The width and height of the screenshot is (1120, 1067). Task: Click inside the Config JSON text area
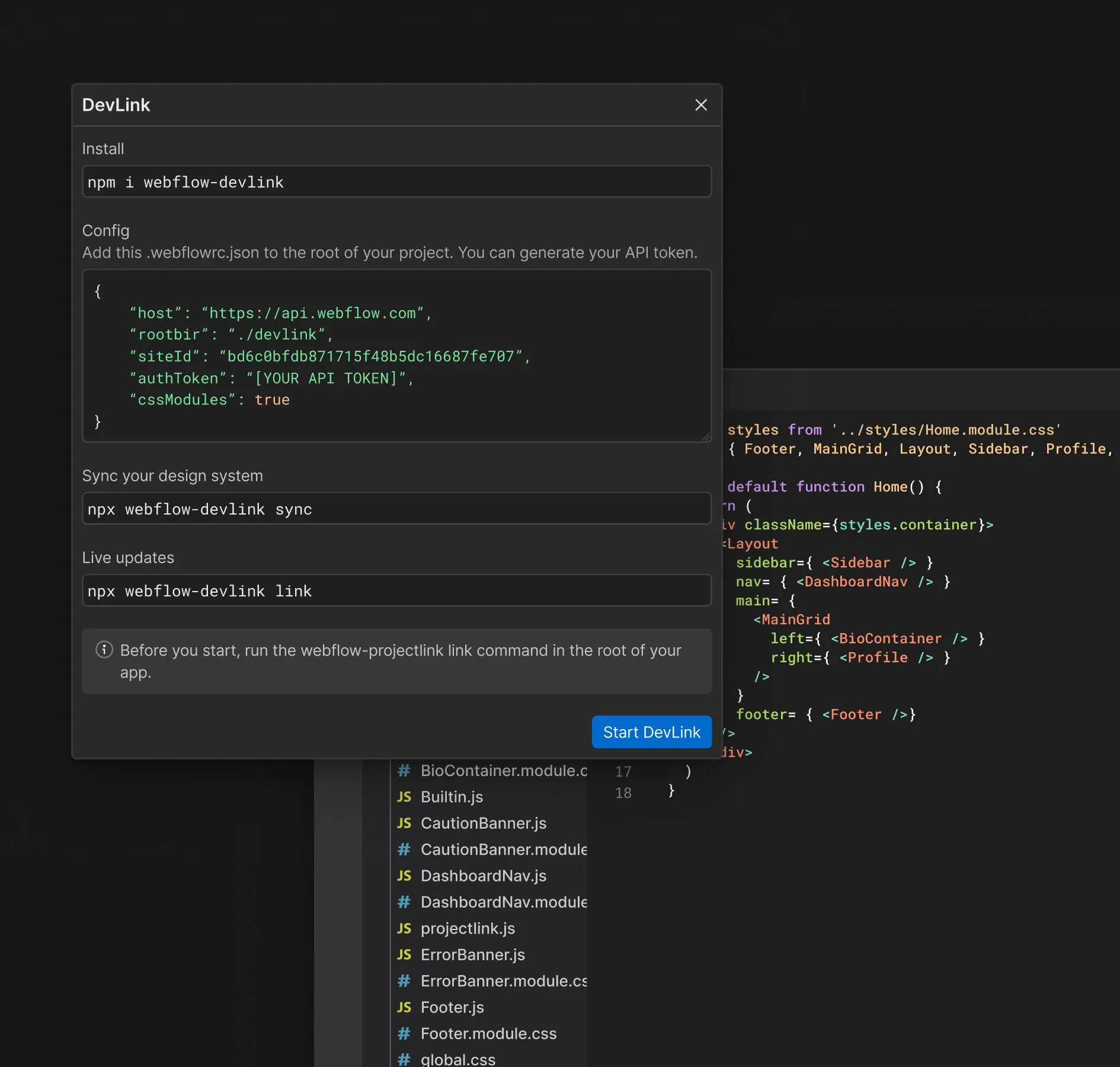click(x=396, y=356)
